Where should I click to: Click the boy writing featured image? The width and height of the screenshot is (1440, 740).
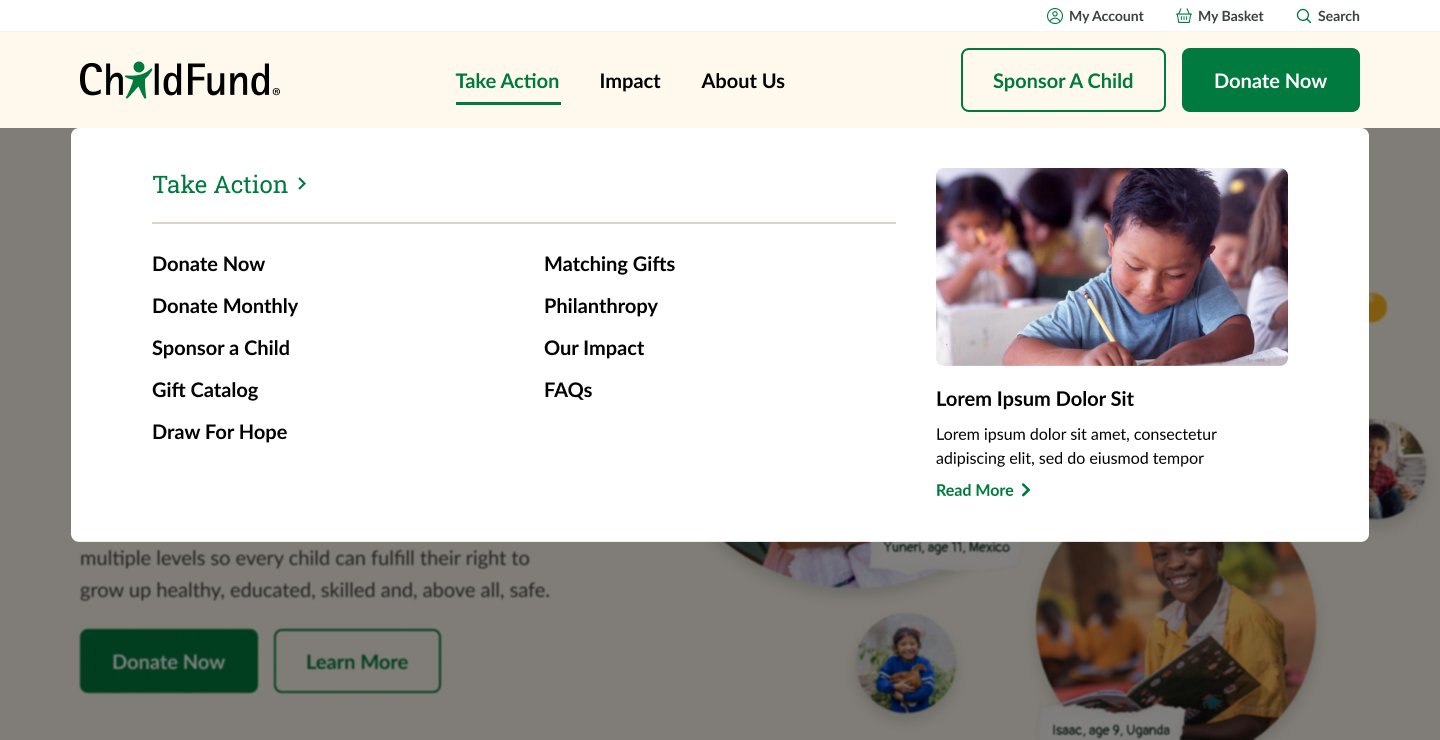click(1112, 267)
